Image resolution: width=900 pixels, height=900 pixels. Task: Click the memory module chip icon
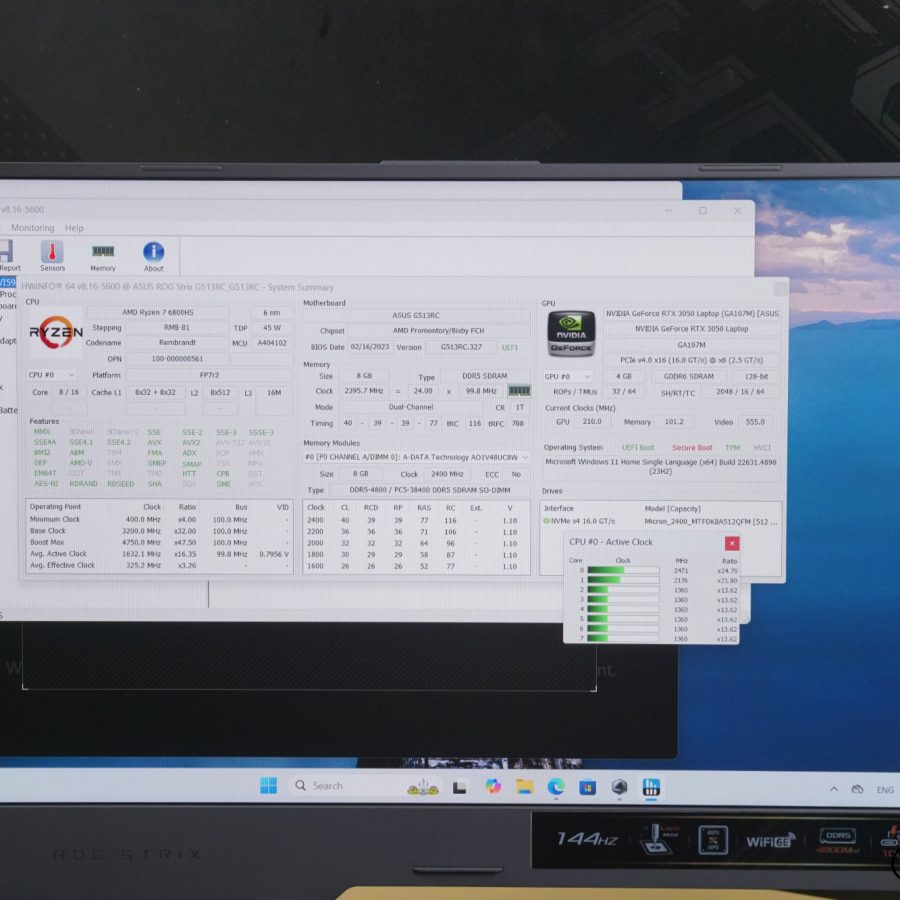coord(519,391)
